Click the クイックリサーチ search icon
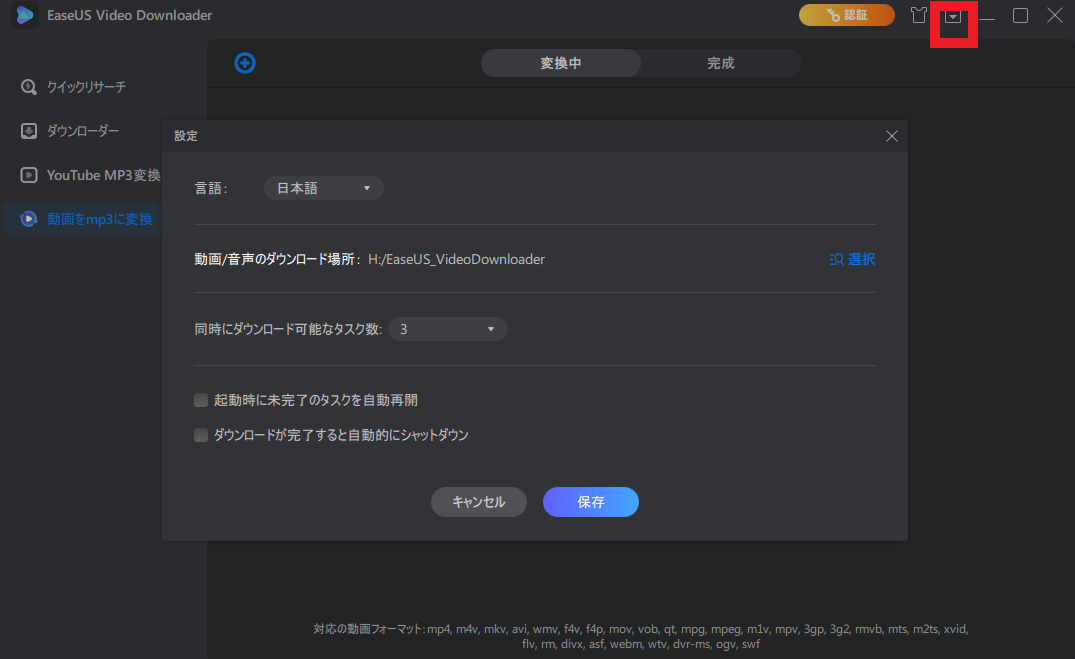Screen dimensions: 1075x659 point(29,87)
